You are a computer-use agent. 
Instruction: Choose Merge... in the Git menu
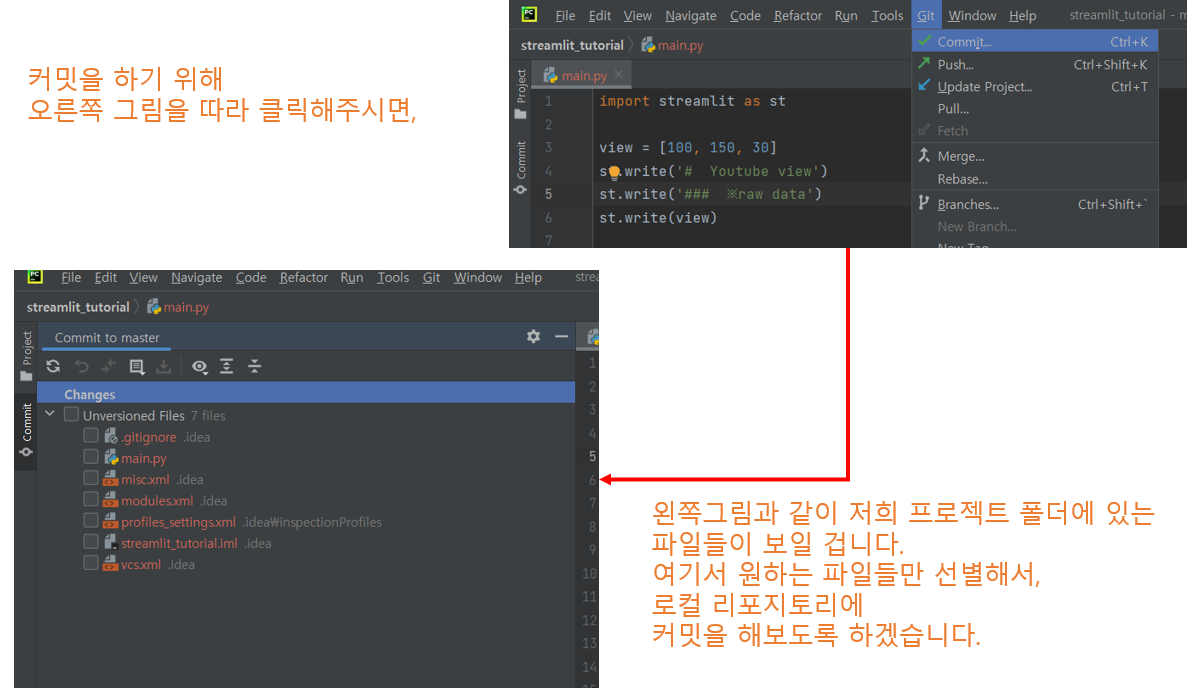click(1035, 156)
